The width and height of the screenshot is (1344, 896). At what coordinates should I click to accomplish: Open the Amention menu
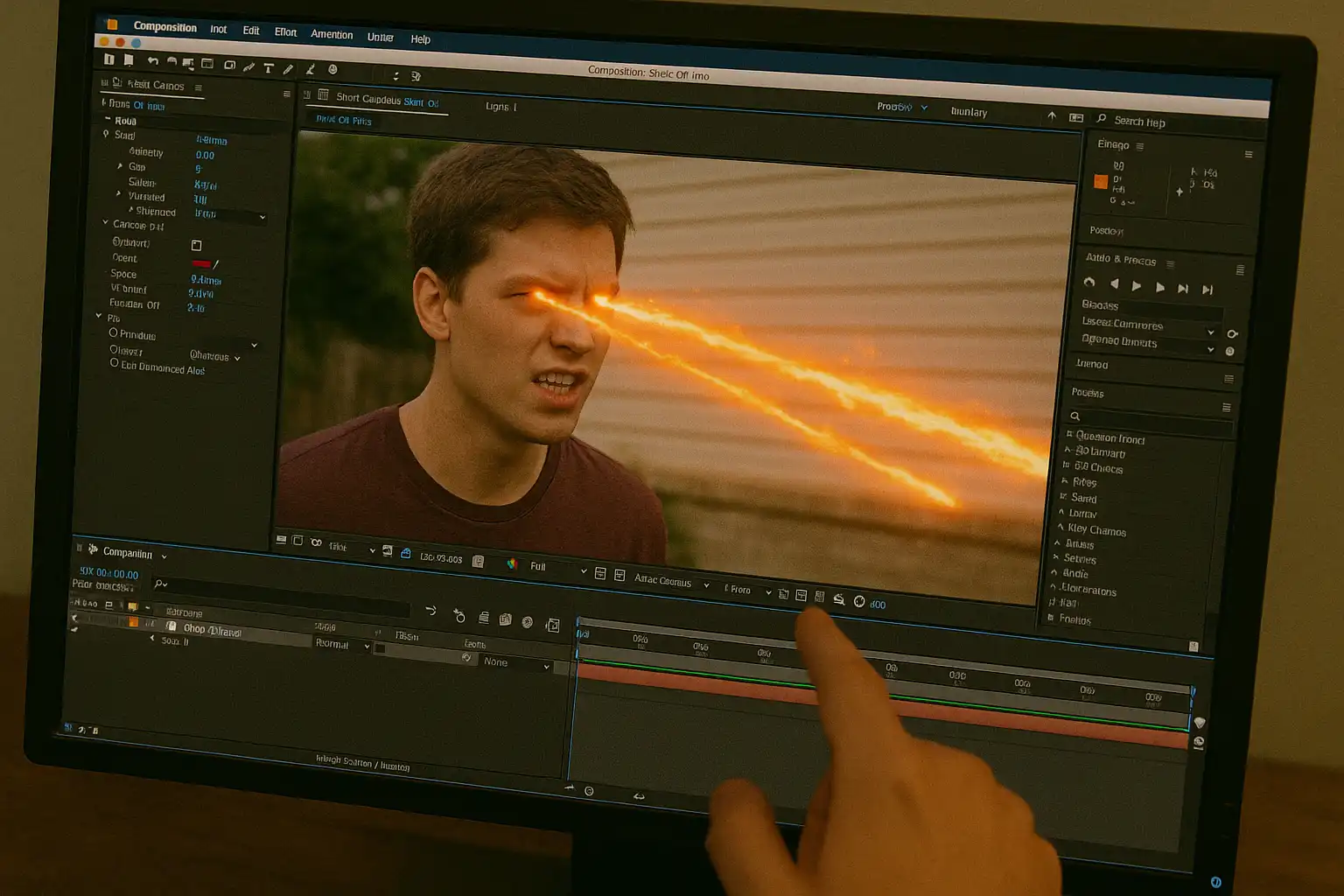coord(332,35)
